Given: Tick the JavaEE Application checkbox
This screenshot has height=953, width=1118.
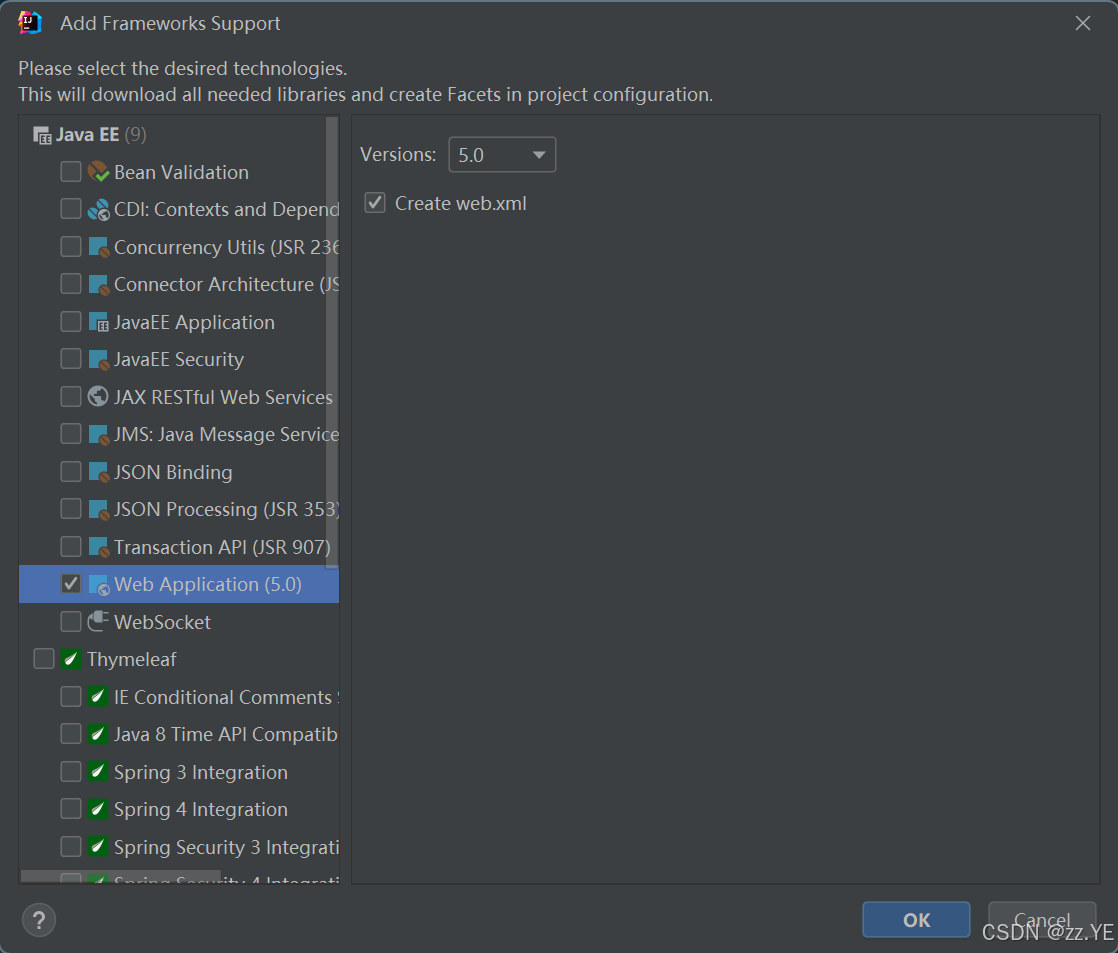Looking at the screenshot, I should point(71,321).
